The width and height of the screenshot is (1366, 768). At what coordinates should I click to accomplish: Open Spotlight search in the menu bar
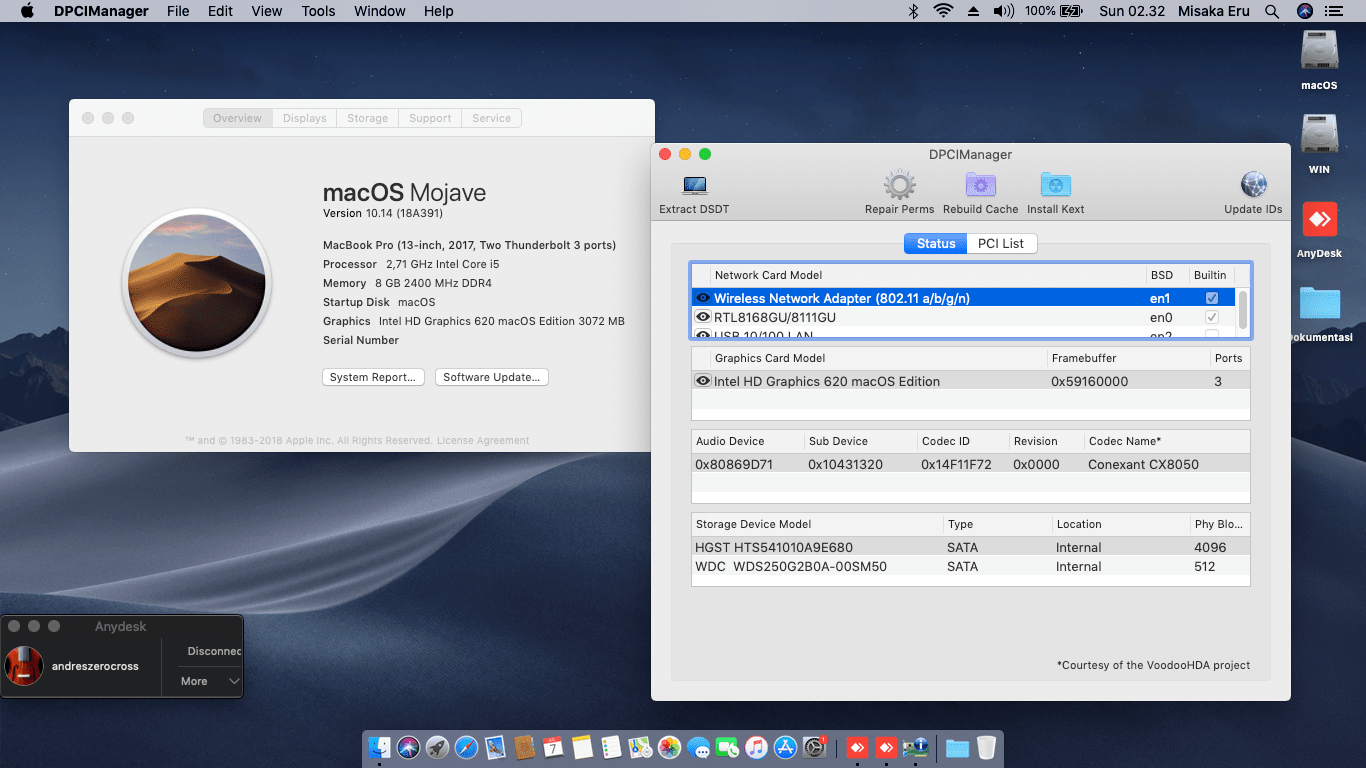(1272, 11)
